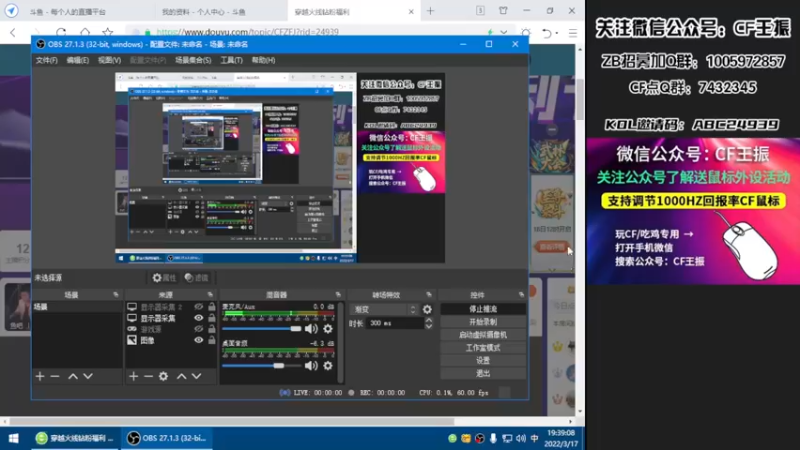Image resolution: width=800 pixels, height=450 pixels.
Task: Move scene up in the scenes panel
Action: click(x=73, y=377)
